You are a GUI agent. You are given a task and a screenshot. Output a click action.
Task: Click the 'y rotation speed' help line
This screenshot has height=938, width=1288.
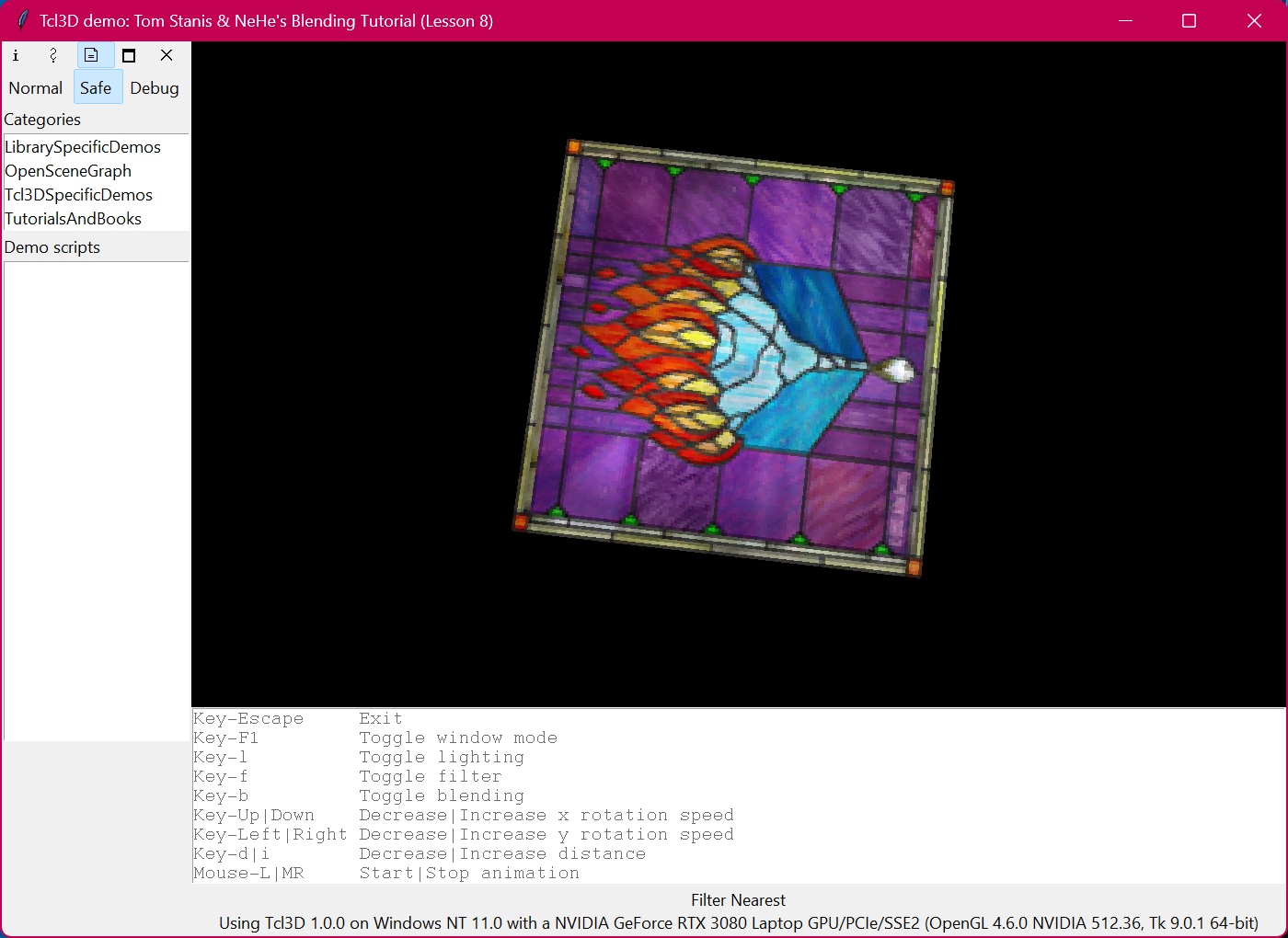click(x=464, y=835)
